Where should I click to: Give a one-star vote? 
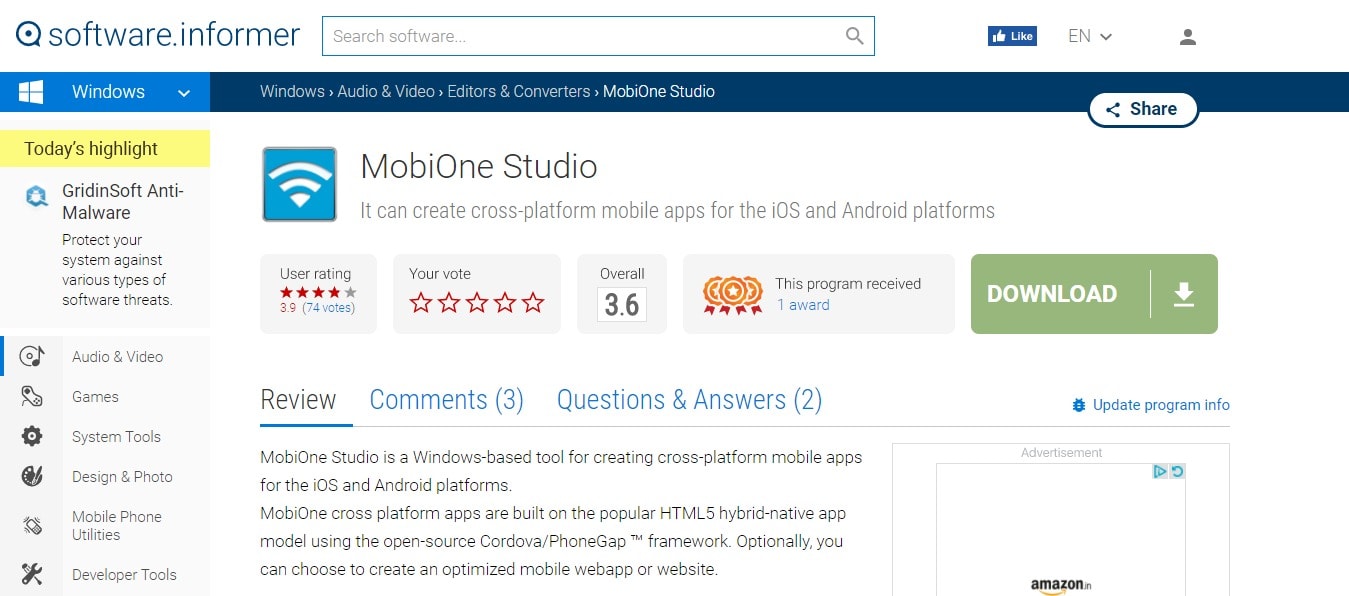(421, 302)
